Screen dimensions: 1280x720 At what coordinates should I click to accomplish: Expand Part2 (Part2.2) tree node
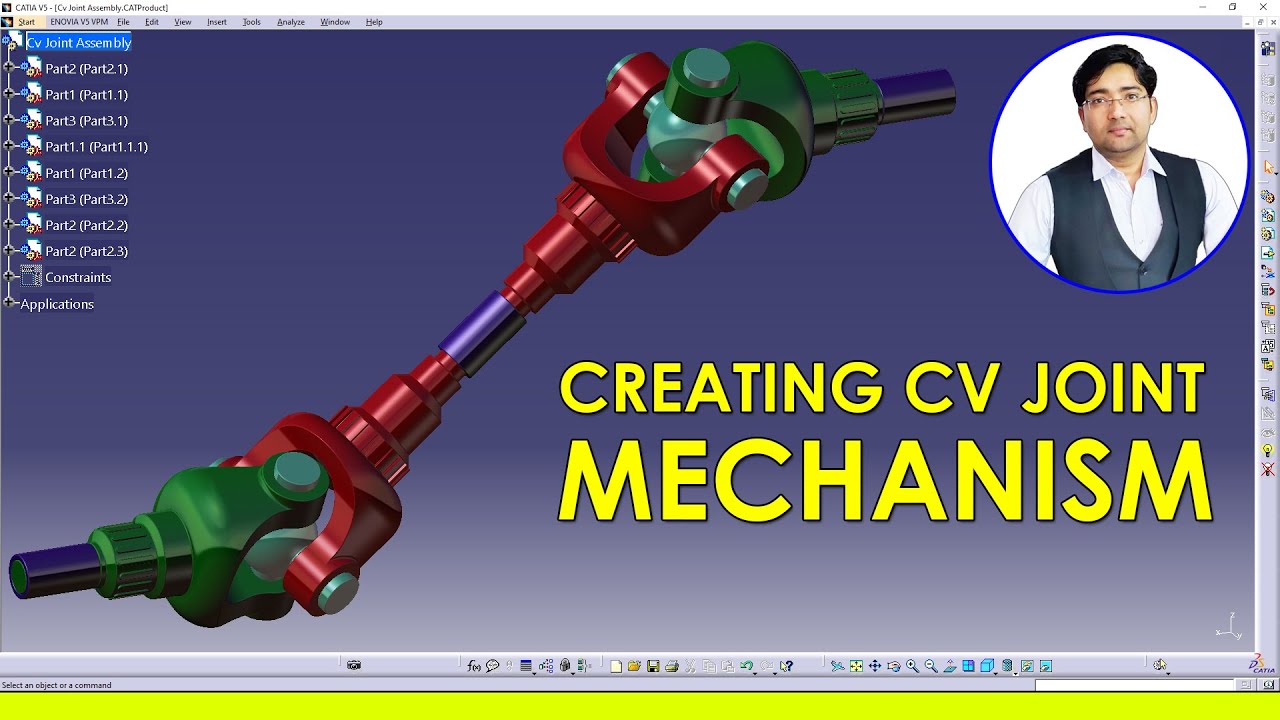pyautogui.click(x=9, y=224)
